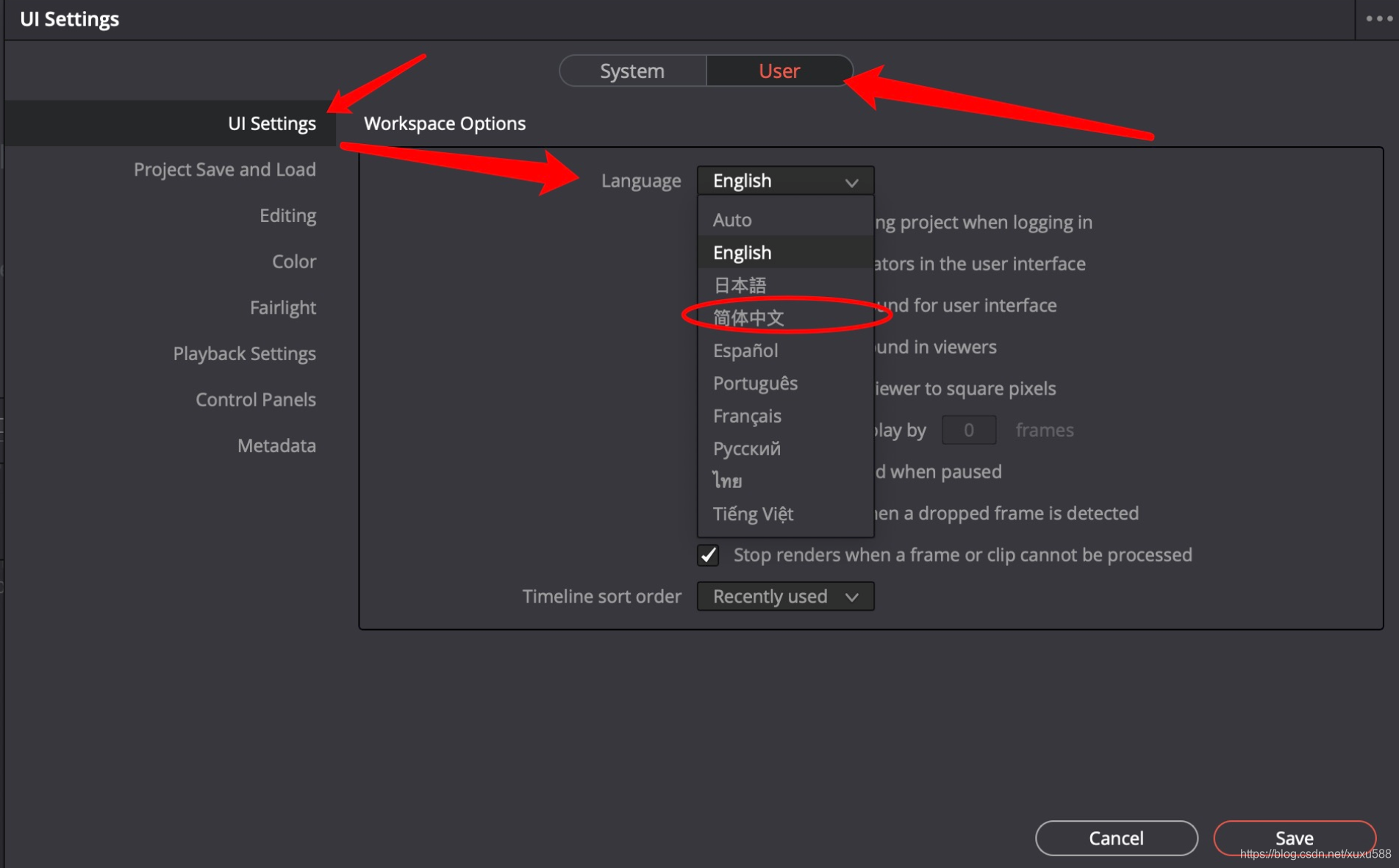Screen dimensions: 1399x868
Task: Expand the Language dropdown arrow
Action: click(851, 182)
